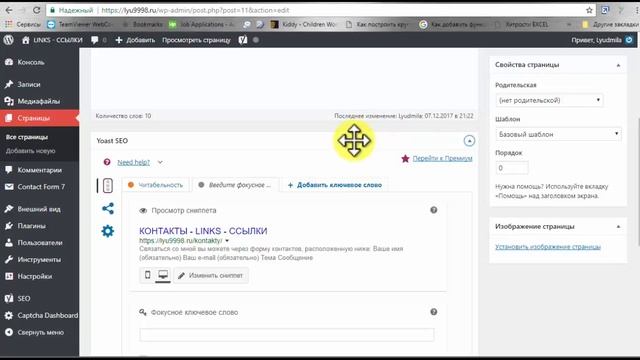The image size is (640, 360).
Task: Open the LINKS - ССЫЛКИ site home
Action: (52, 40)
